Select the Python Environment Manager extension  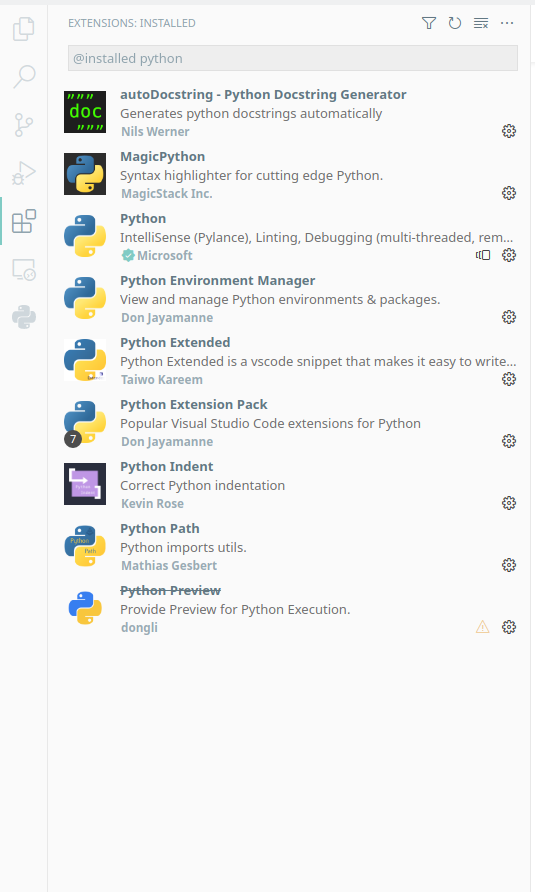290,299
